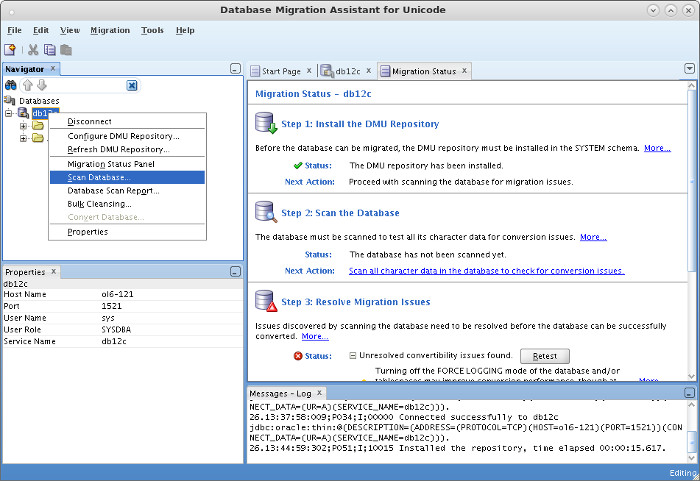Click the db12c database connection icon
This screenshot has height=481, width=700.
point(23,113)
